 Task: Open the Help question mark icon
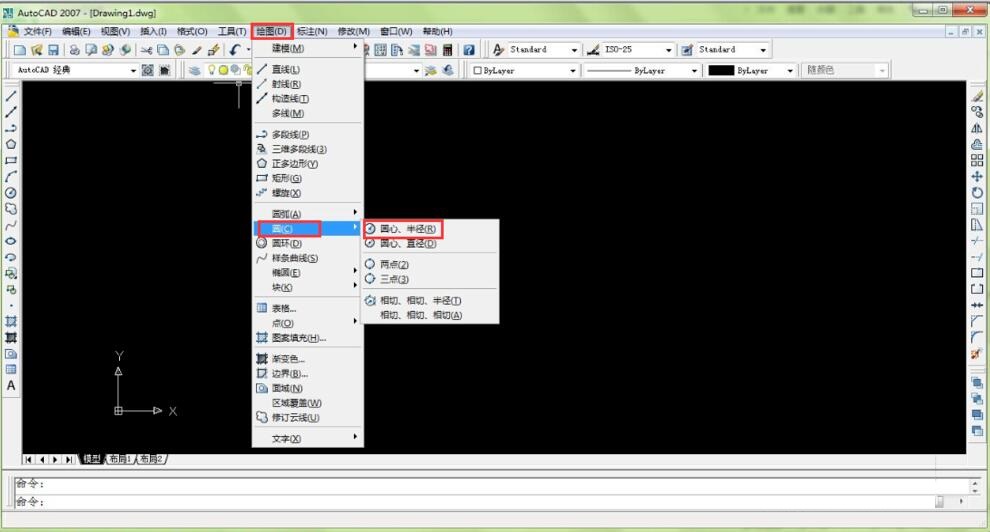click(x=468, y=49)
